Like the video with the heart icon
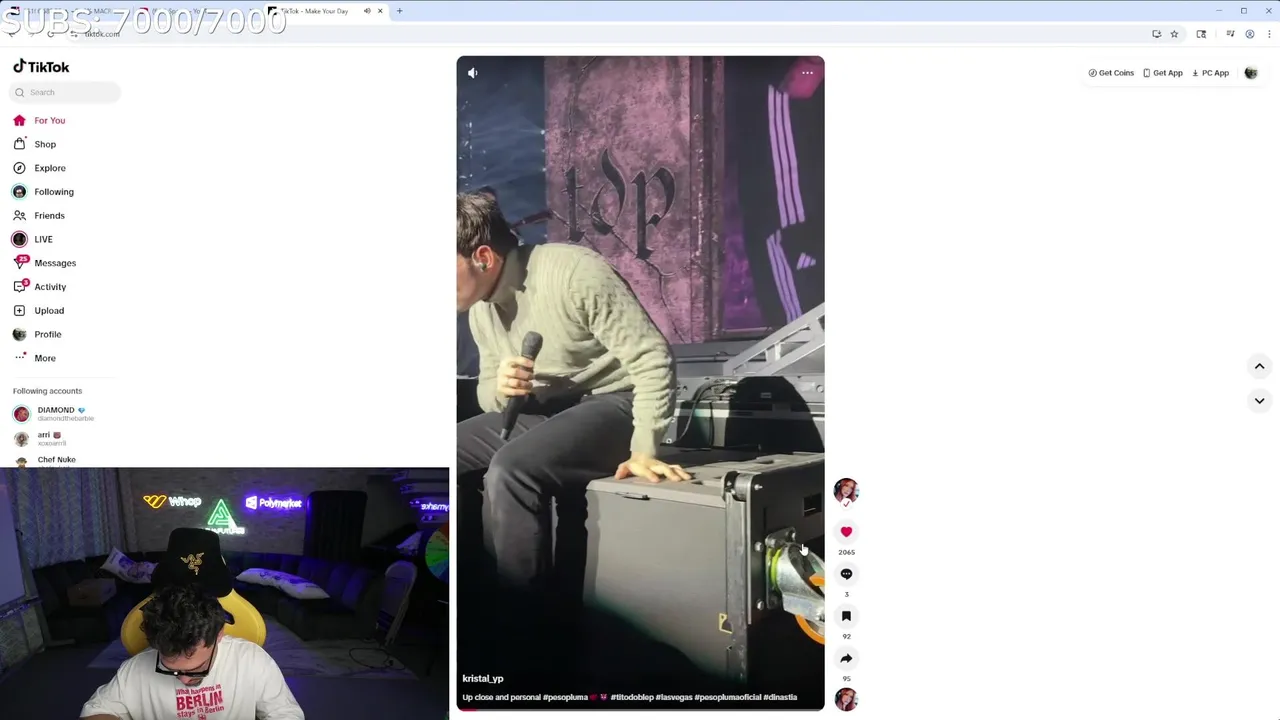This screenshot has width=1280, height=720. 846,532
